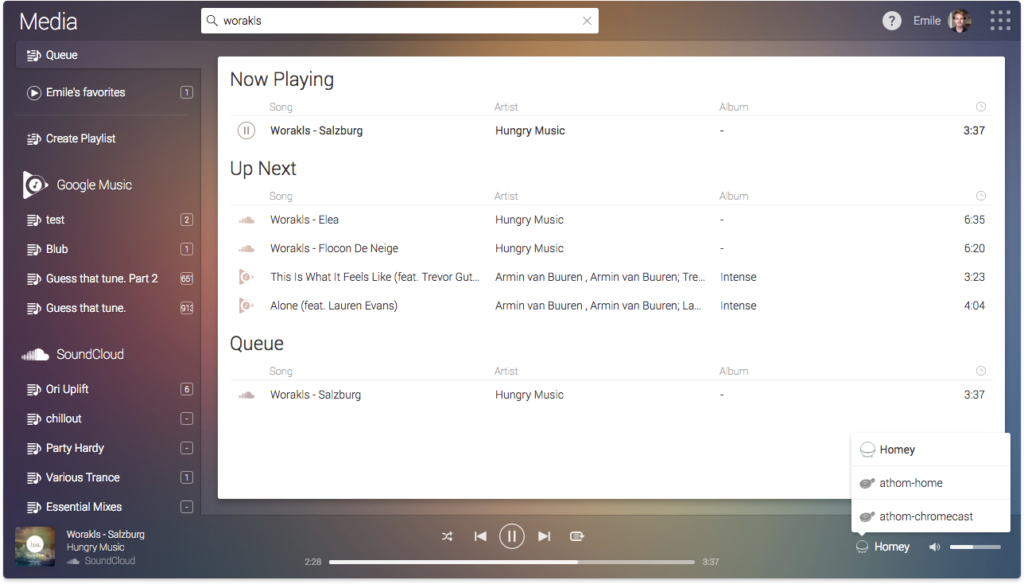Image resolution: width=1024 pixels, height=584 pixels.
Task: Open the apps grid menu
Action: (x=1000, y=21)
